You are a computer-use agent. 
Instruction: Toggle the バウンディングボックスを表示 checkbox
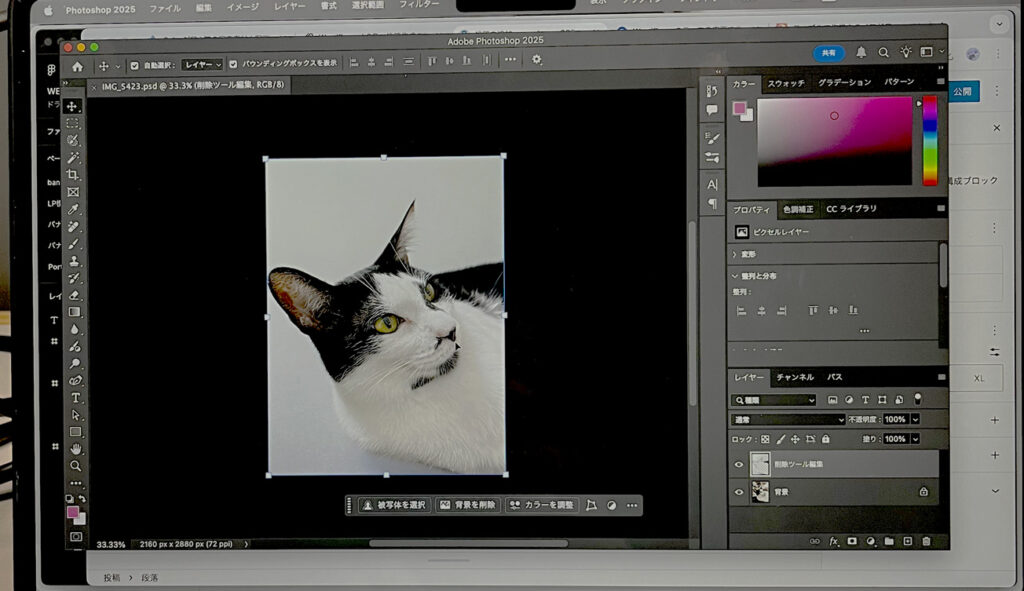click(x=233, y=65)
